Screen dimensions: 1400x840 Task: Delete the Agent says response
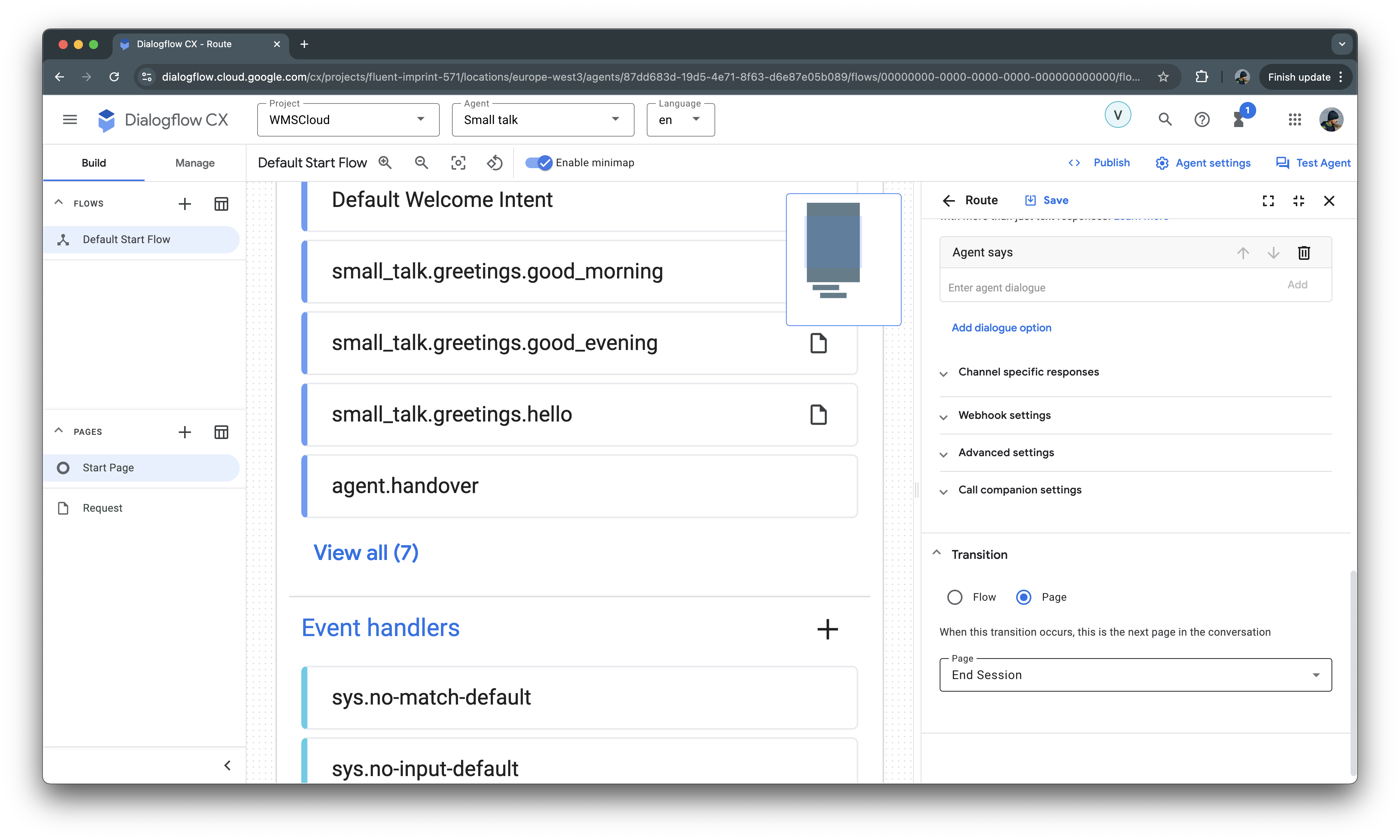pyautogui.click(x=1304, y=253)
